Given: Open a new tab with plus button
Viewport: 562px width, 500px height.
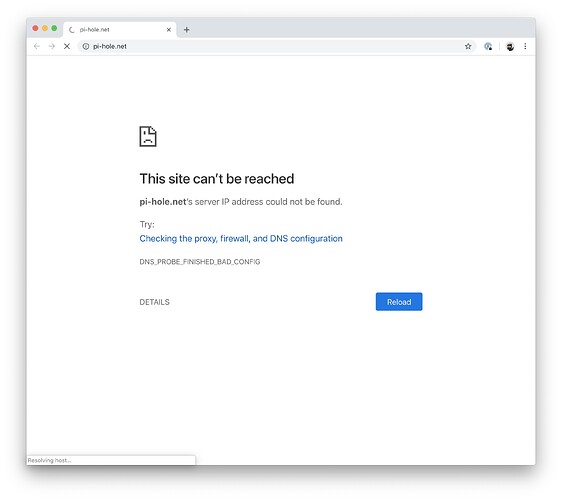Looking at the screenshot, I should click(187, 30).
